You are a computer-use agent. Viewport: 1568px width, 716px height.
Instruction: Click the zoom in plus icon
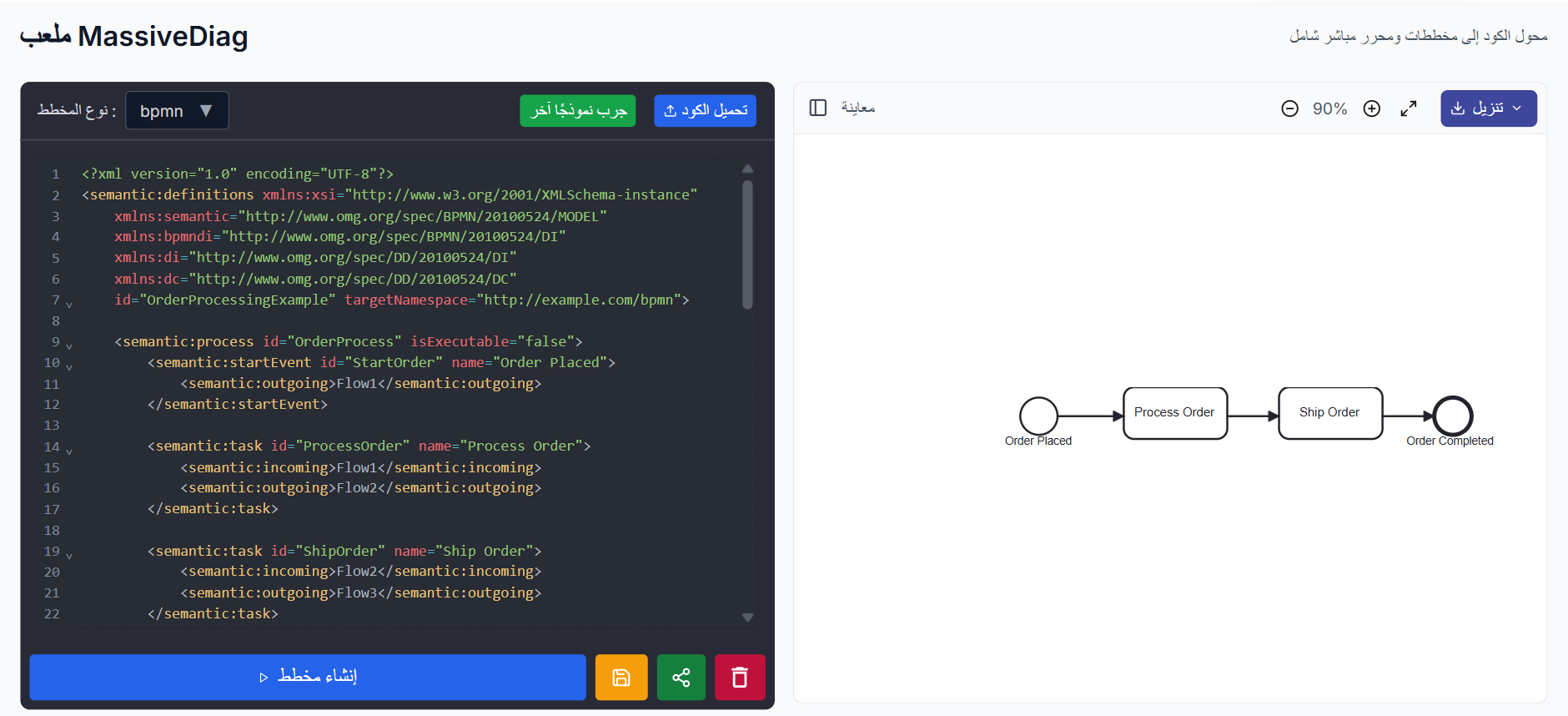1372,108
